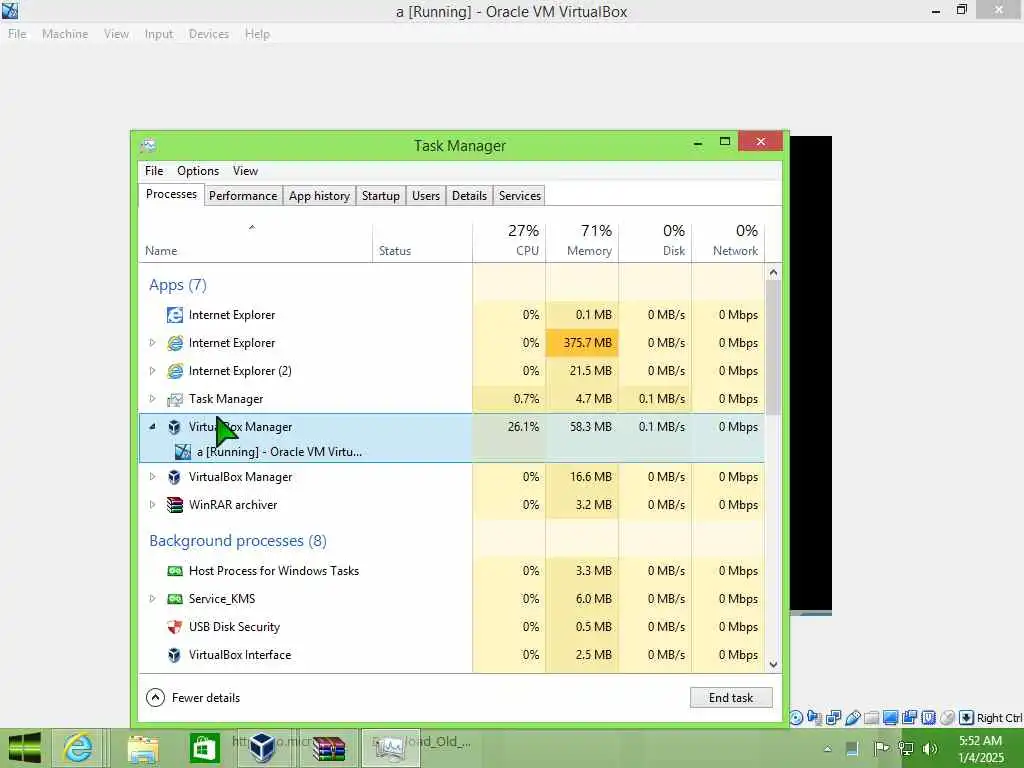This screenshot has height=768, width=1024.
Task: Expand the Task Manager process row
Action: 152,399
